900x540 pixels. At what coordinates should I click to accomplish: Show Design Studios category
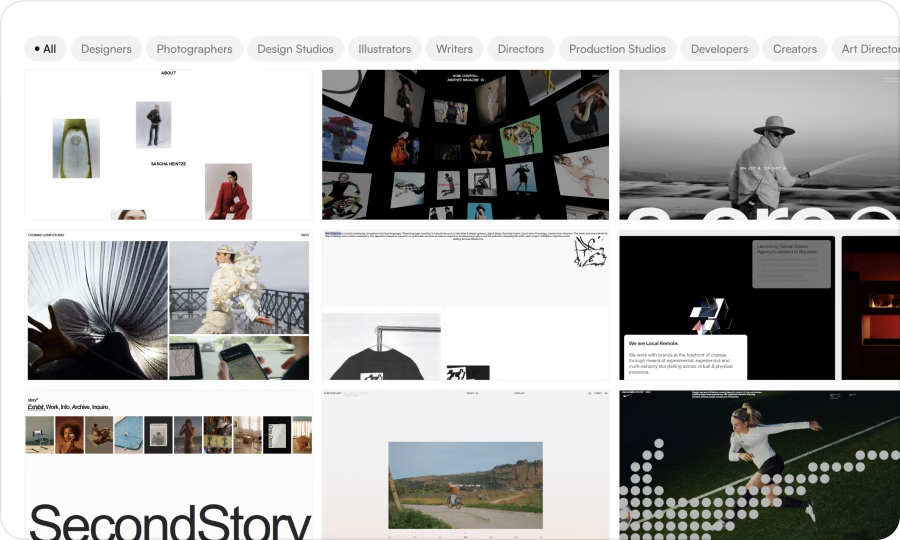point(295,49)
